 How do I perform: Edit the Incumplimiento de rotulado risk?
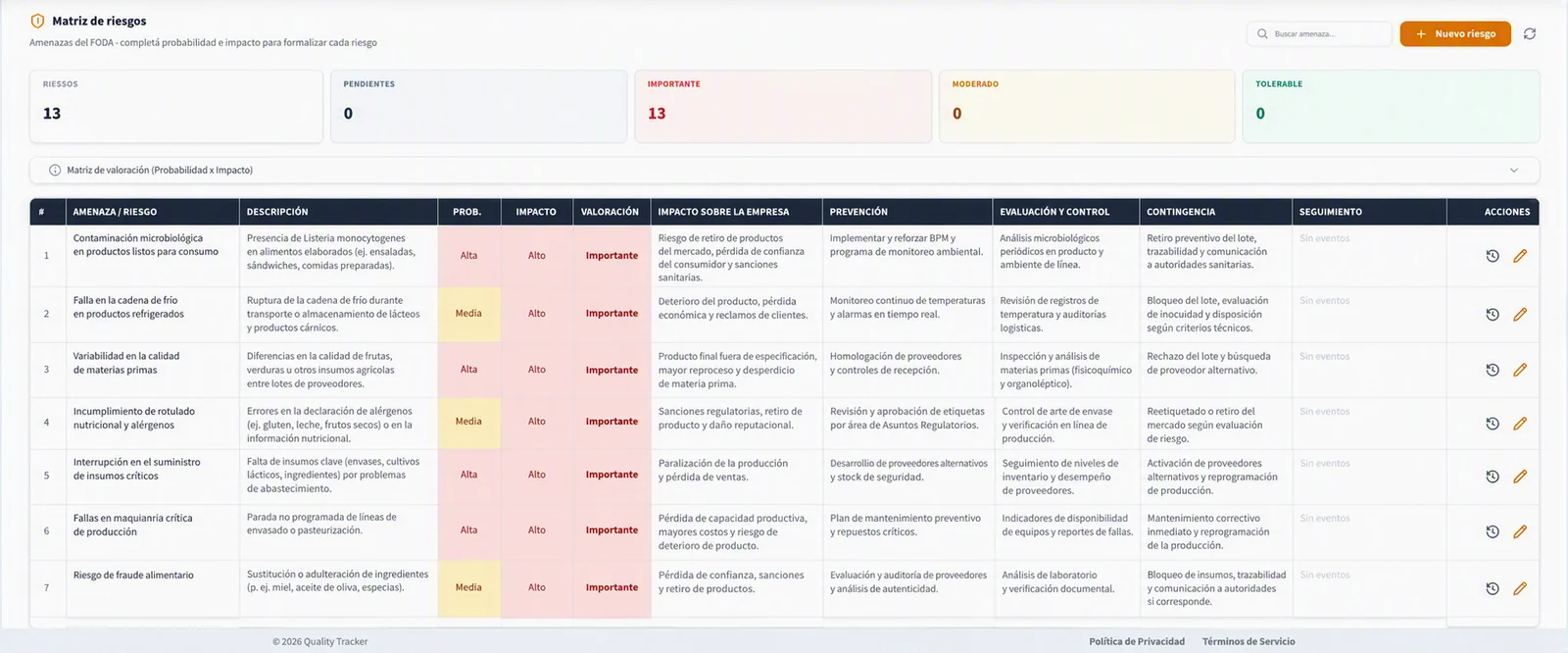[x=1520, y=424]
